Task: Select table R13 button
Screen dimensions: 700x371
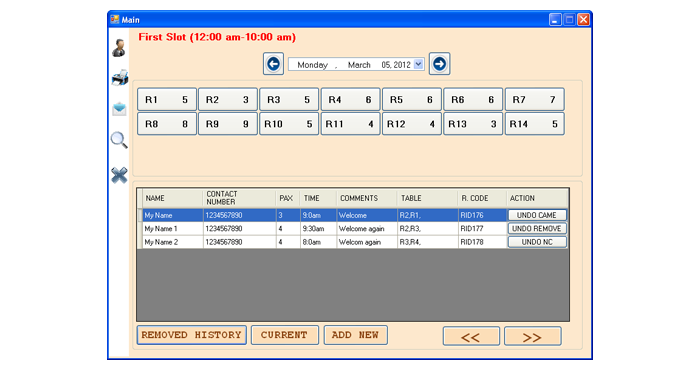Action: pos(473,124)
